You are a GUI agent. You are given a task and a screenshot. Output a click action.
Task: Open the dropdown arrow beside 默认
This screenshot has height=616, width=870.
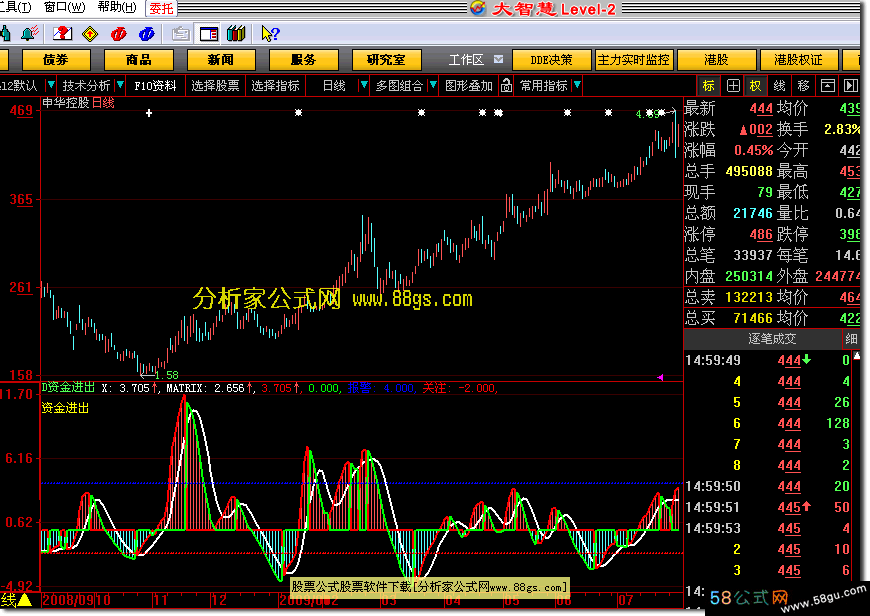(50, 85)
